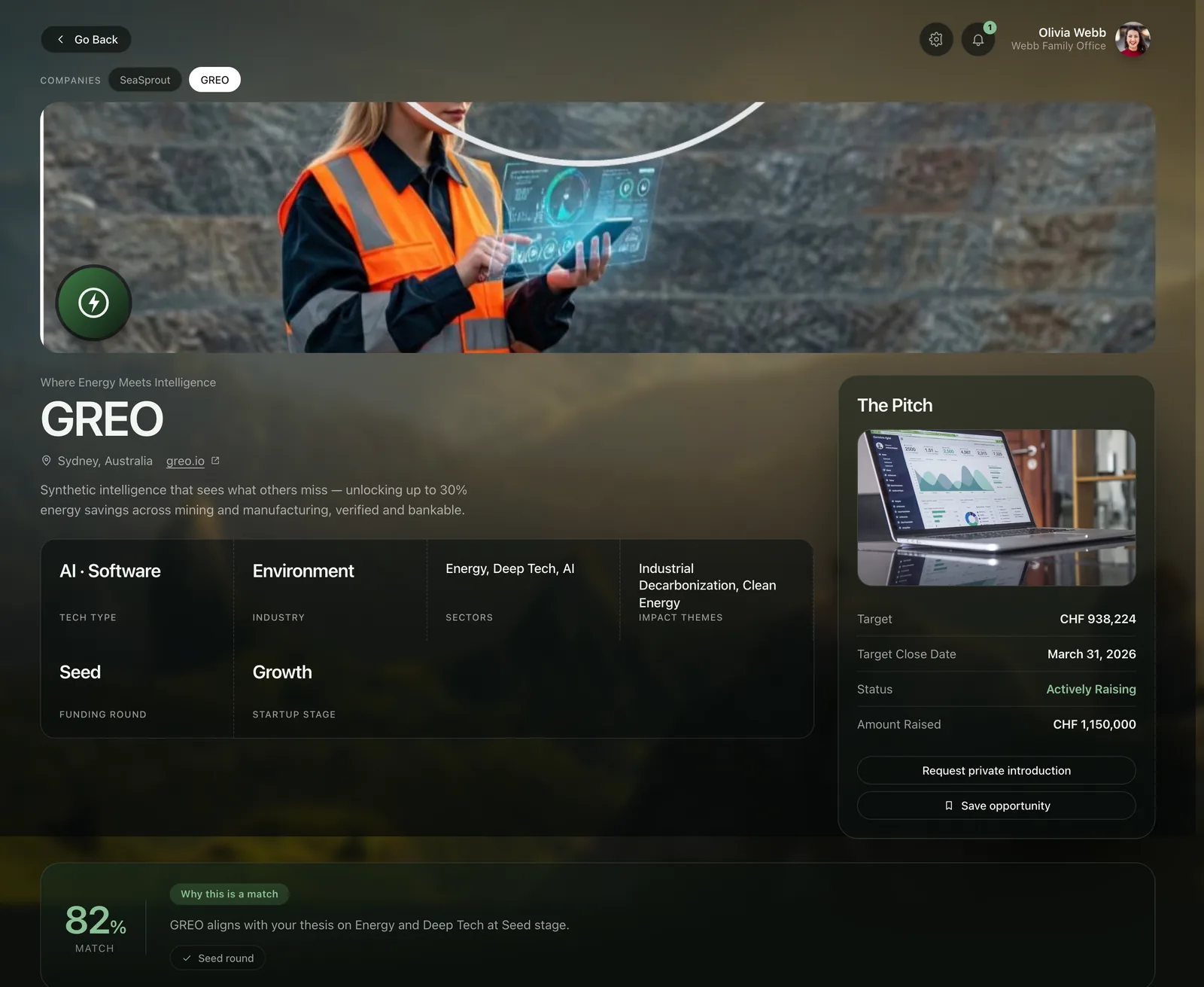Save opportunity to your list
The width and height of the screenshot is (1204, 987).
point(996,806)
